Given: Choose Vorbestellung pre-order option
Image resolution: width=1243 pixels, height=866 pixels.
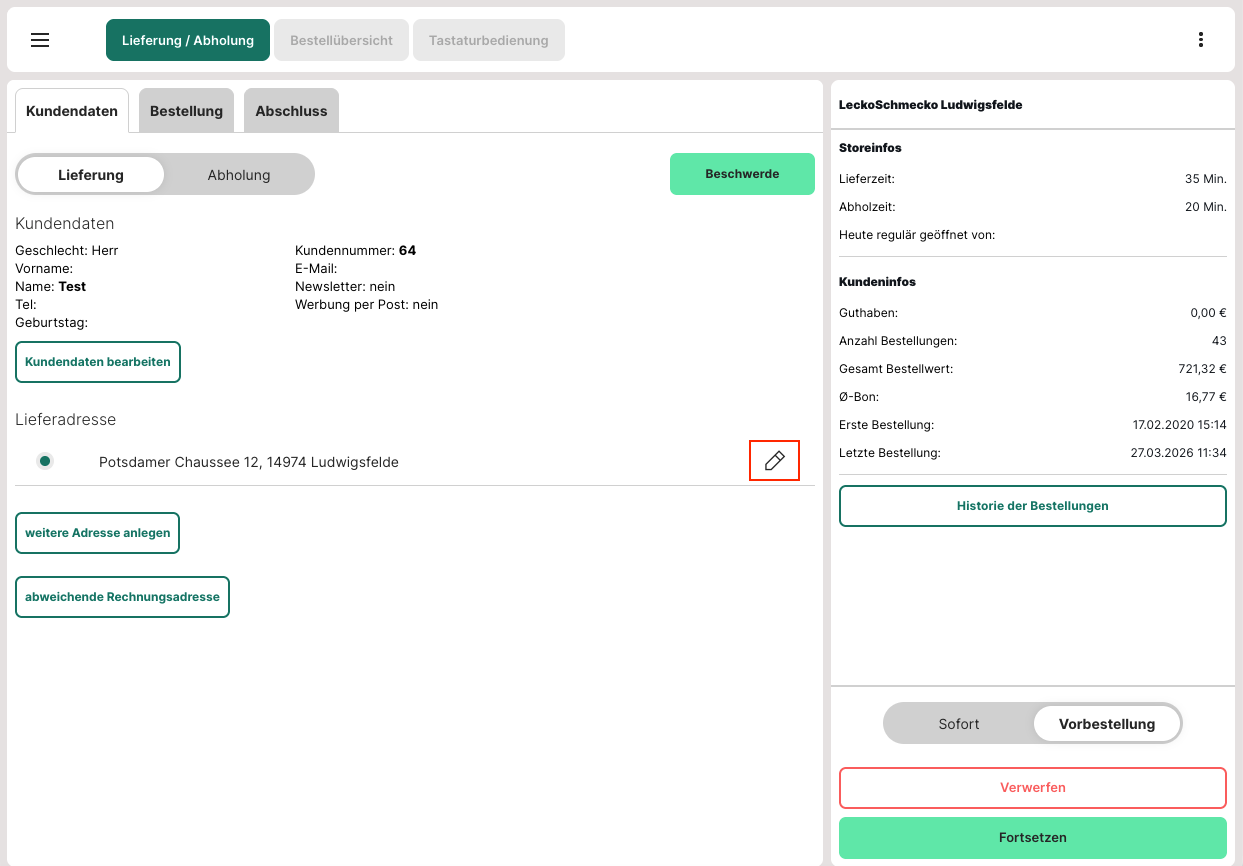Looking at the screenshot, I should [x=1106, y=724].
